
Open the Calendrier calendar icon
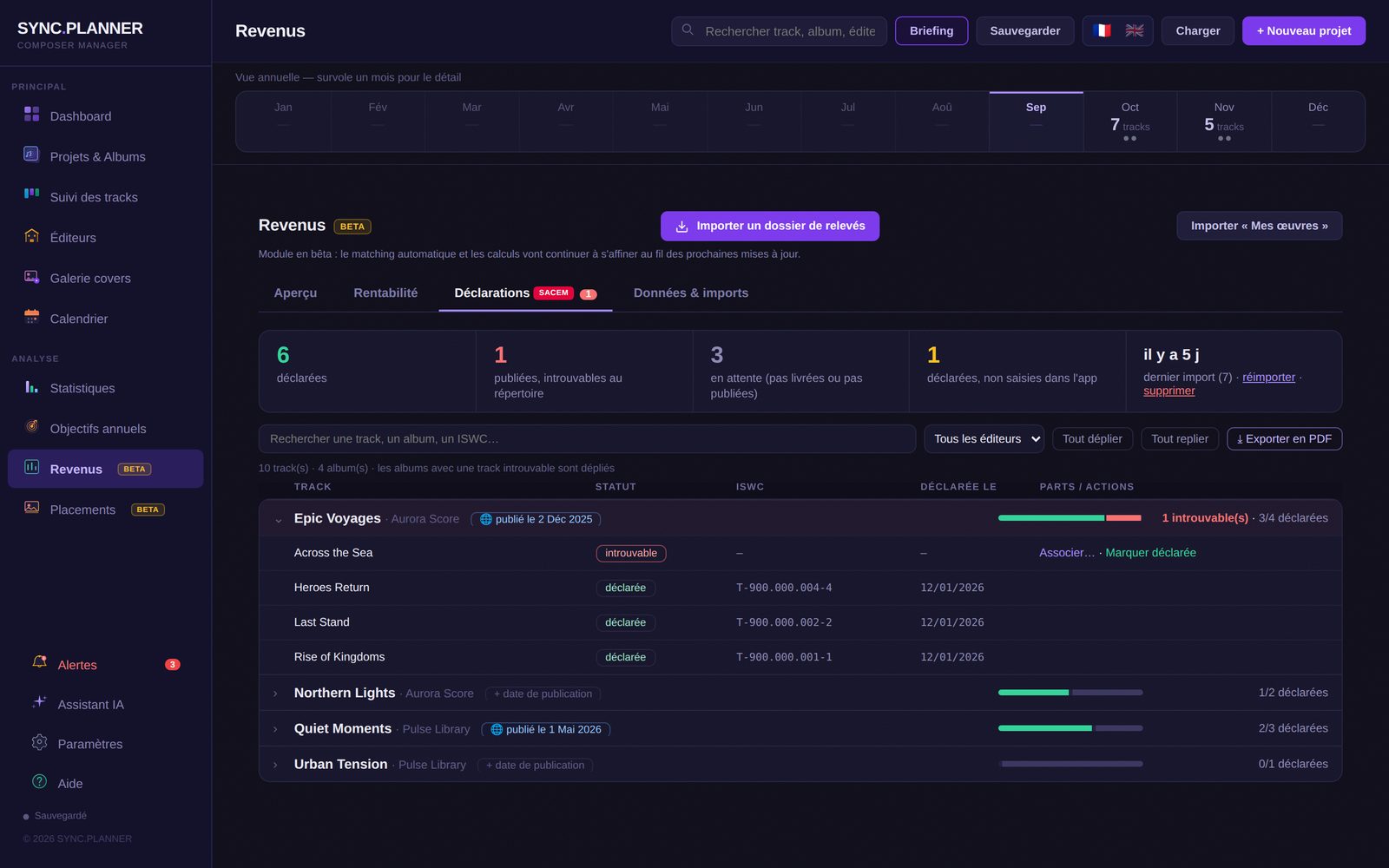coord(32,316)
